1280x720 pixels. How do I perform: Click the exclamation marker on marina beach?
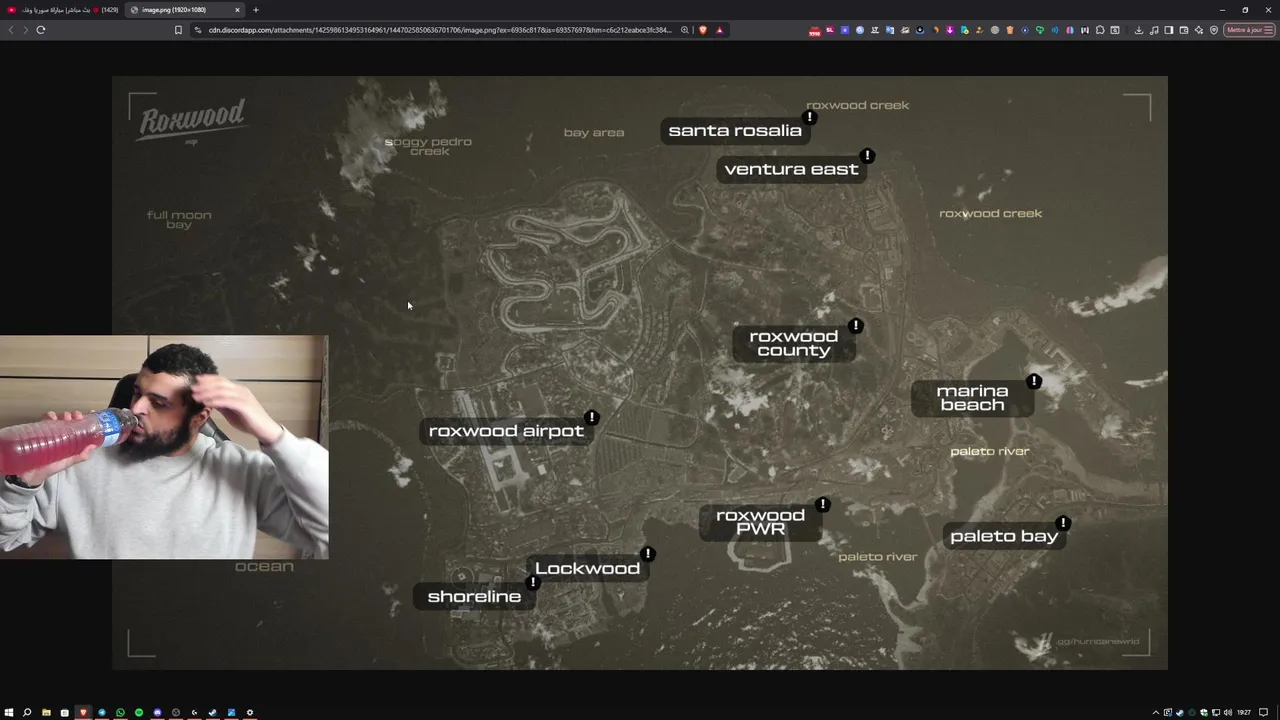click(x=1034, y=381)
